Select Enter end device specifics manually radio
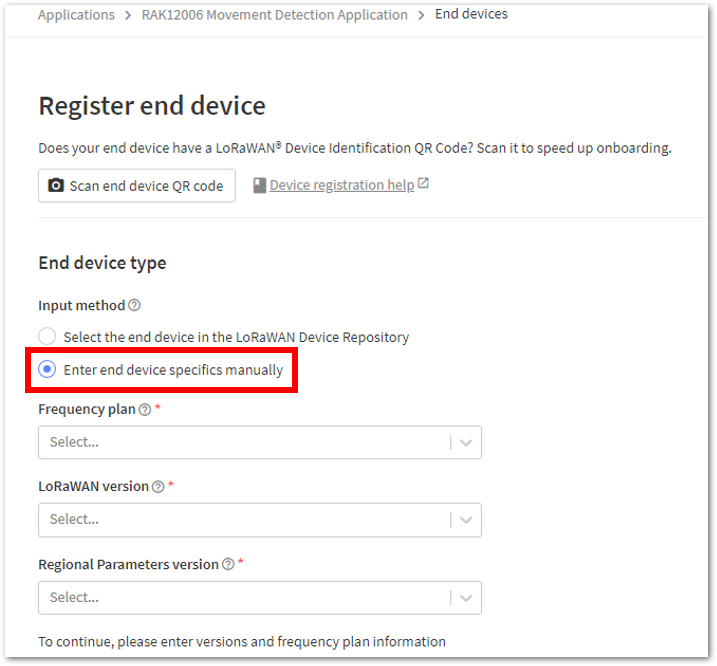717x666 pixels. click(47, 369)
